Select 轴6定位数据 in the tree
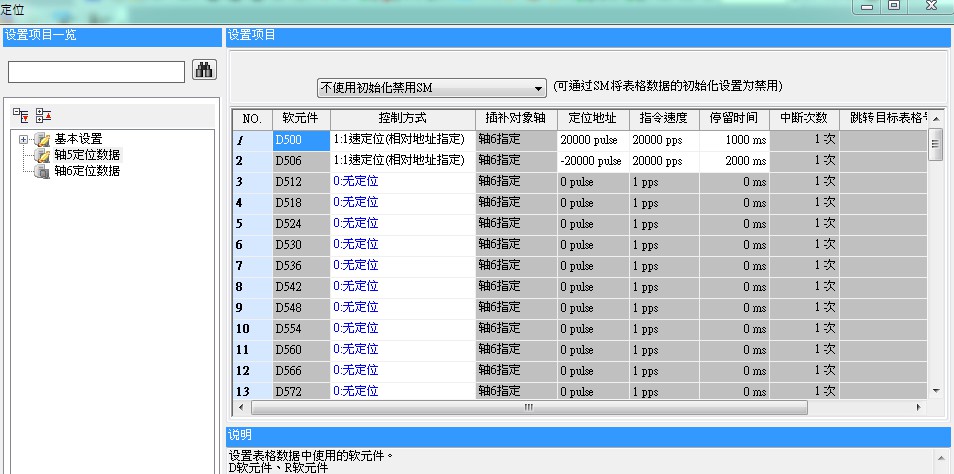The image size is (954, 474). pos(87,171)
